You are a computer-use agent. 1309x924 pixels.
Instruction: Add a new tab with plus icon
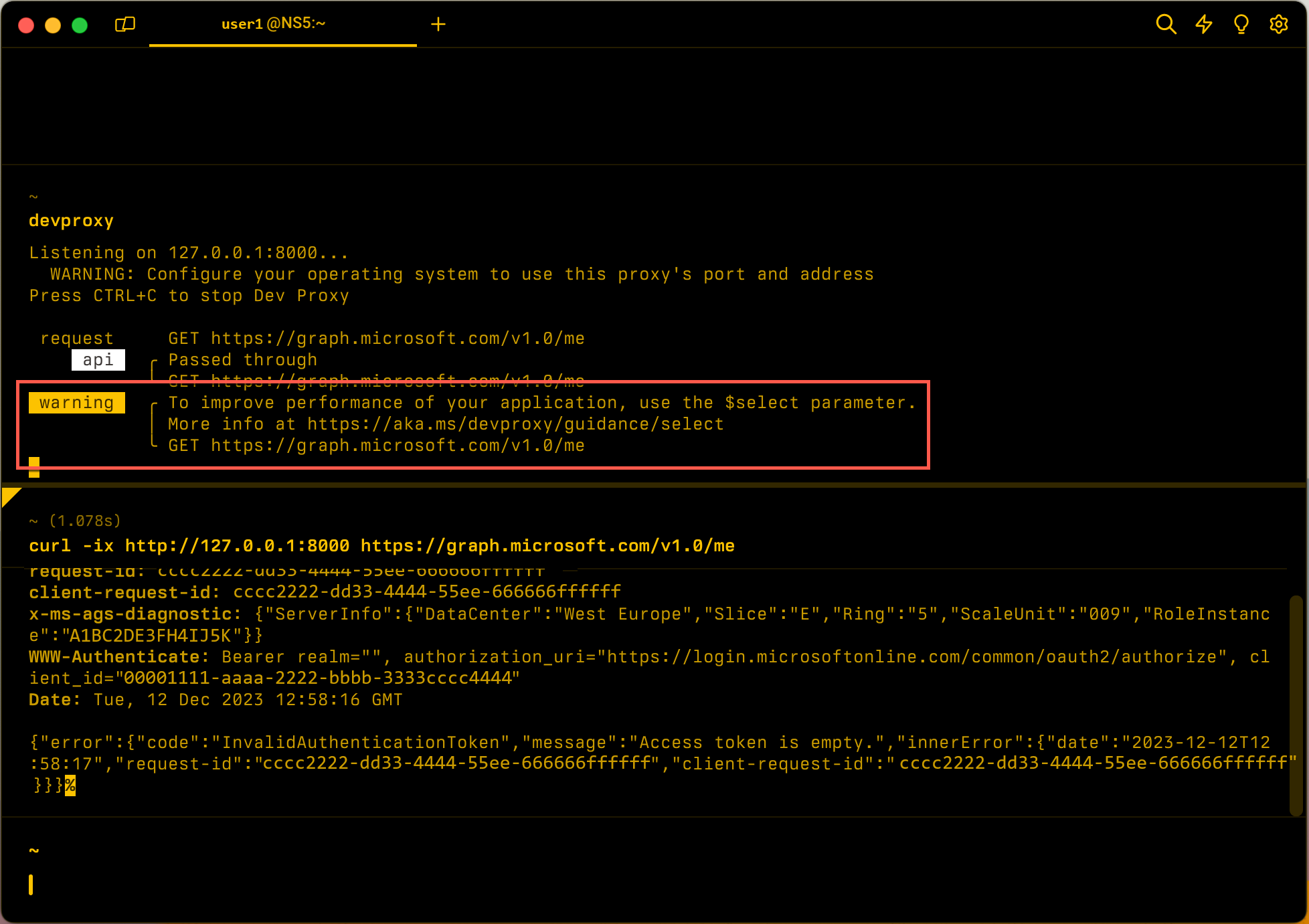tap(438, 25)
